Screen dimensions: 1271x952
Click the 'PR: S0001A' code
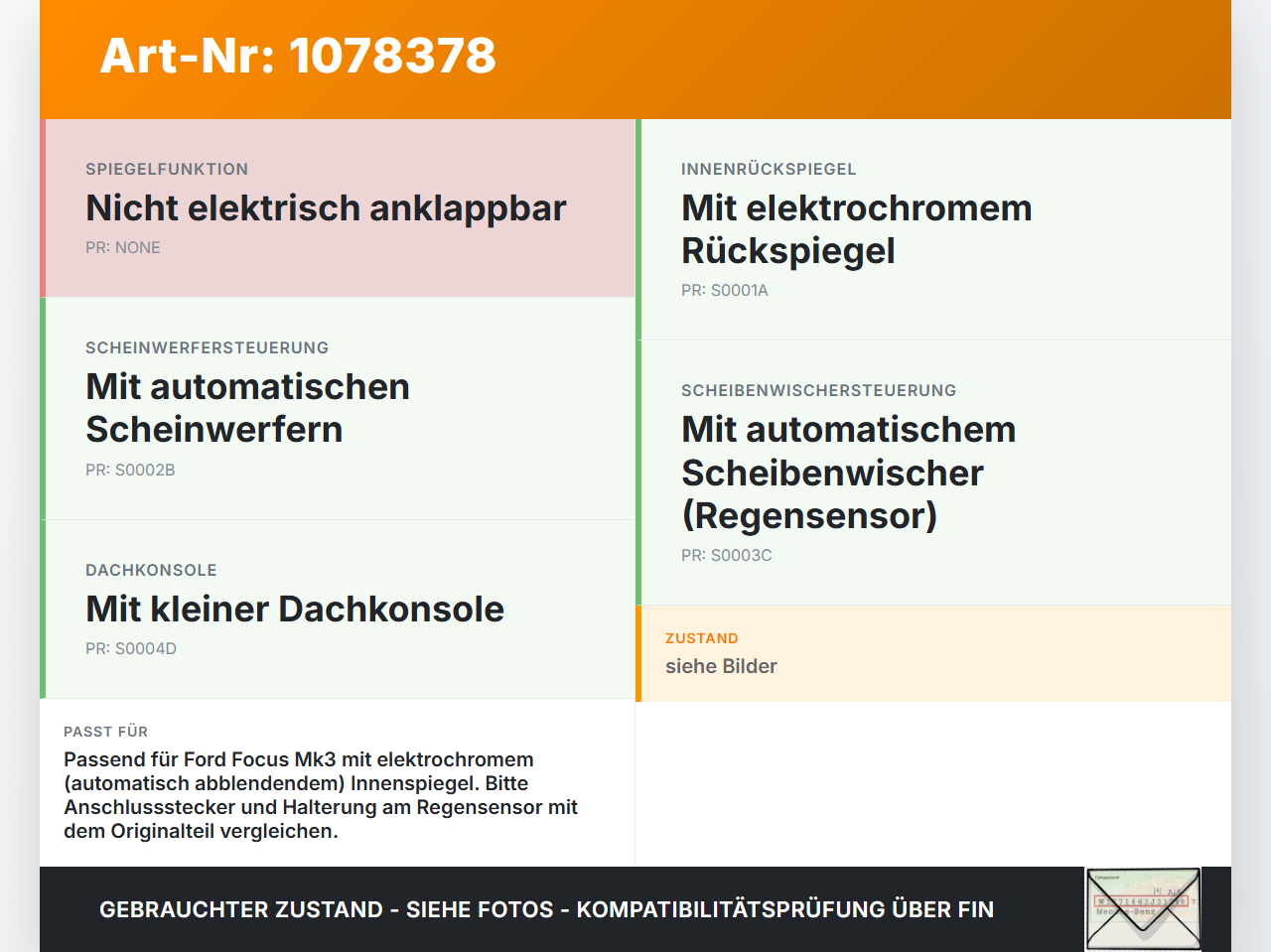point(725,290)
